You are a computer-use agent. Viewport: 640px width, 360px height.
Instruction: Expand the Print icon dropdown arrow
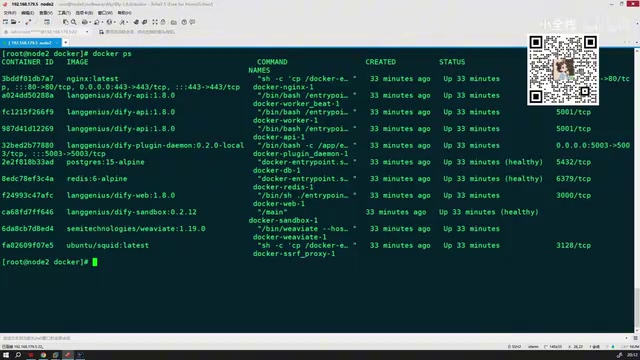pyautogui.click(x=90, y=22)
